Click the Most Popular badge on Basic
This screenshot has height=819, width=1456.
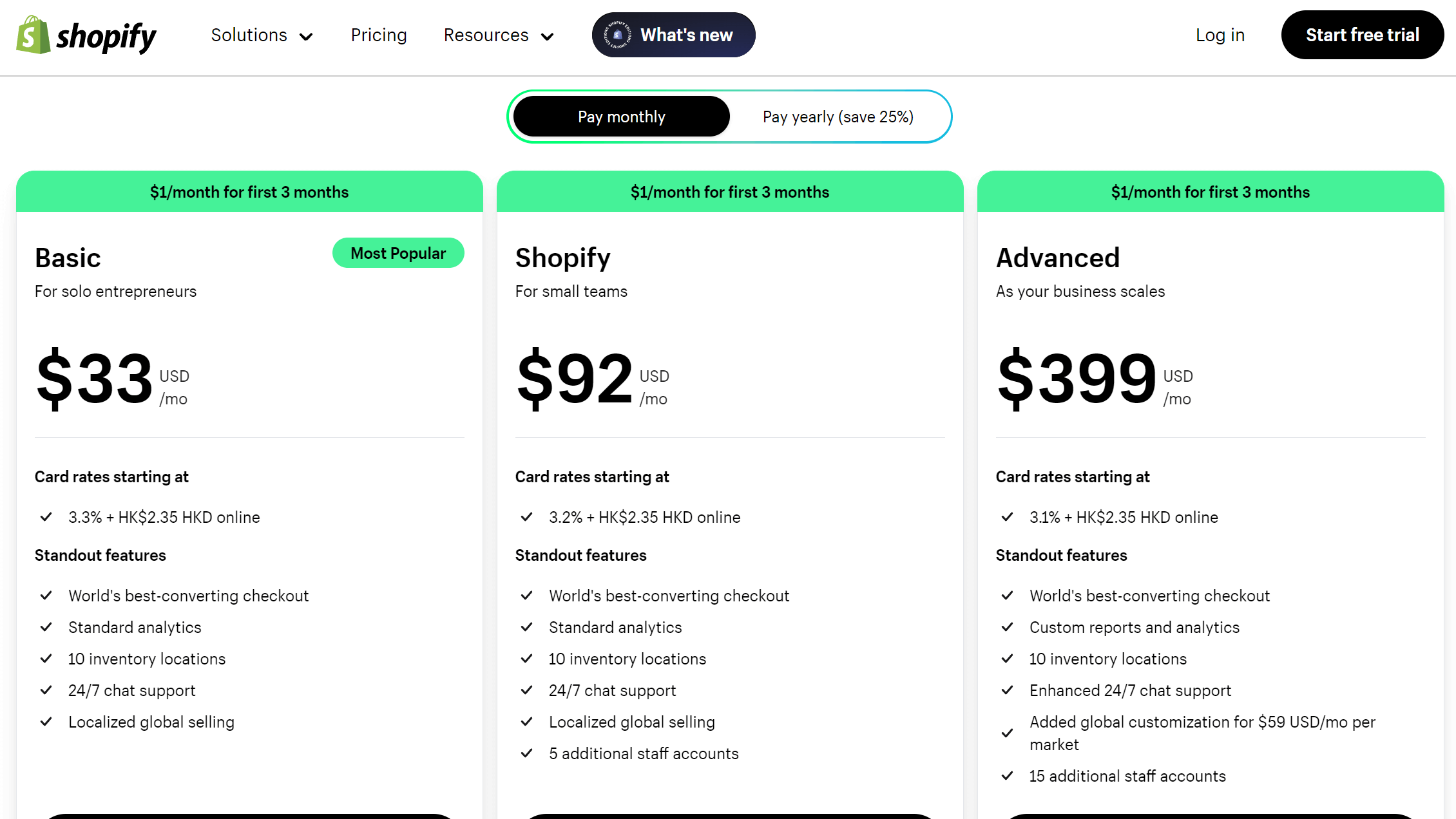coord(398,253)
